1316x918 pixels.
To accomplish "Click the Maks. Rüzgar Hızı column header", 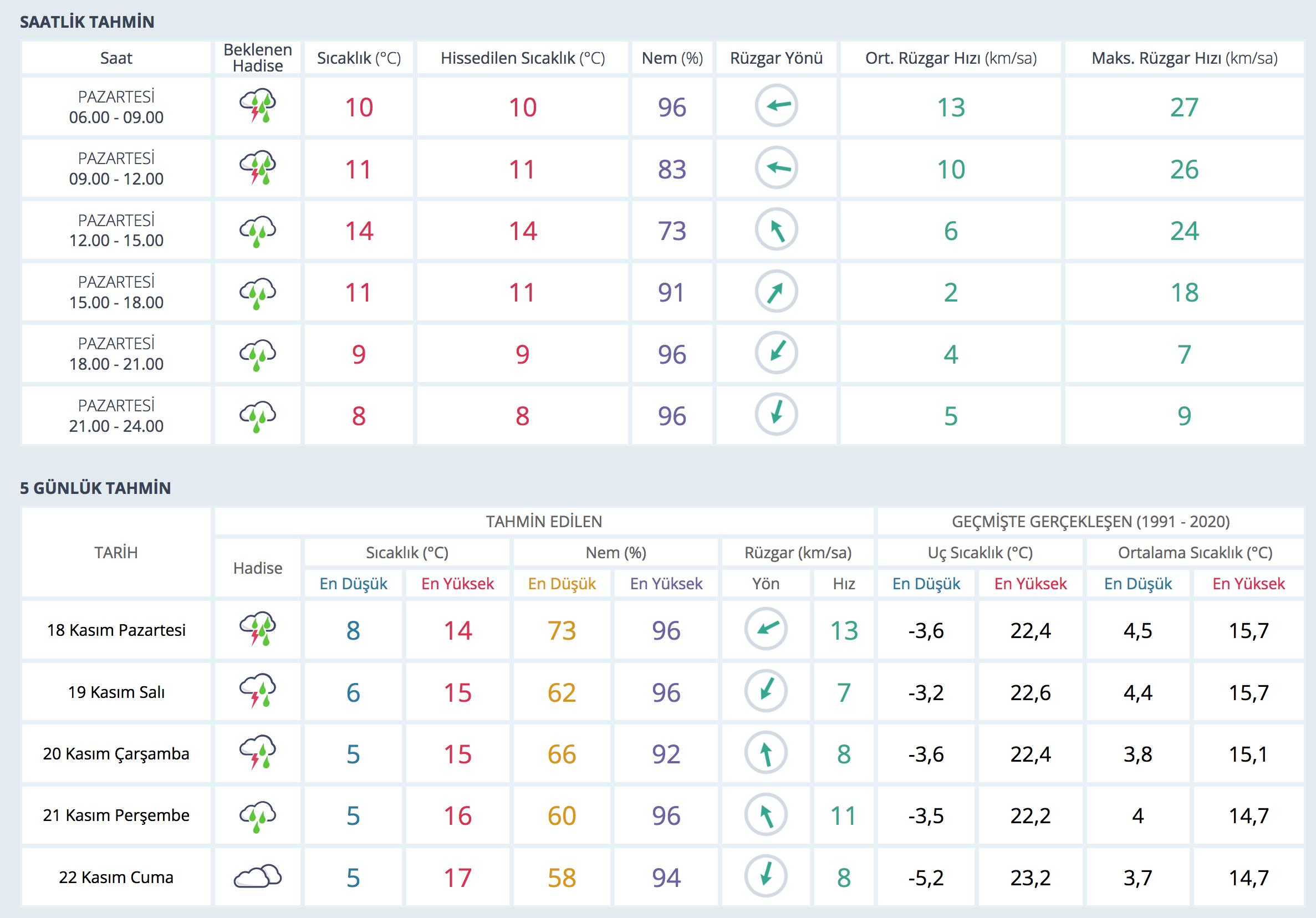I will (1184, 58).
